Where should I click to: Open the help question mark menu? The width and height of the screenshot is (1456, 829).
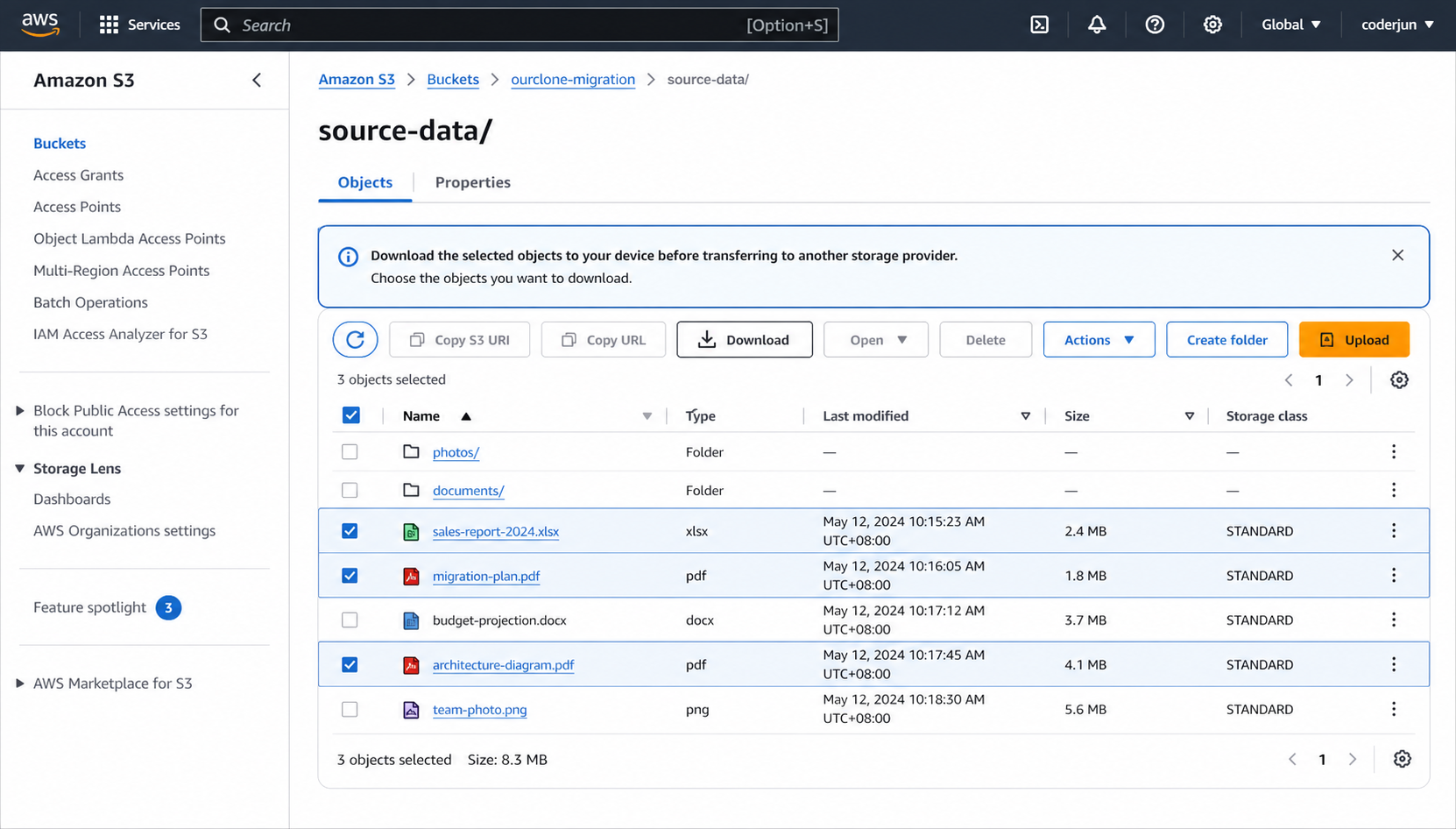pos(1155,25)
